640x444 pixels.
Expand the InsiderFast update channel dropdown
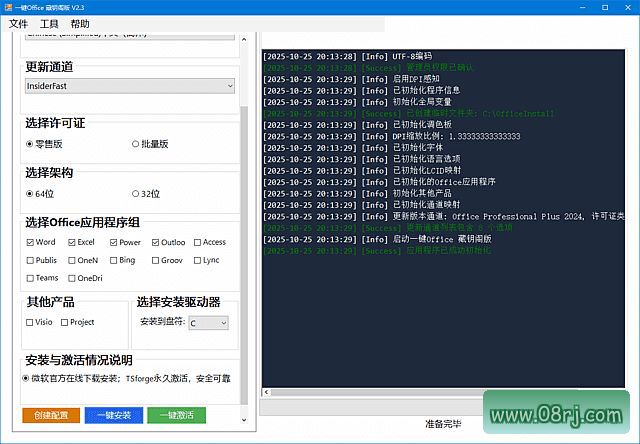pos(129,87)
